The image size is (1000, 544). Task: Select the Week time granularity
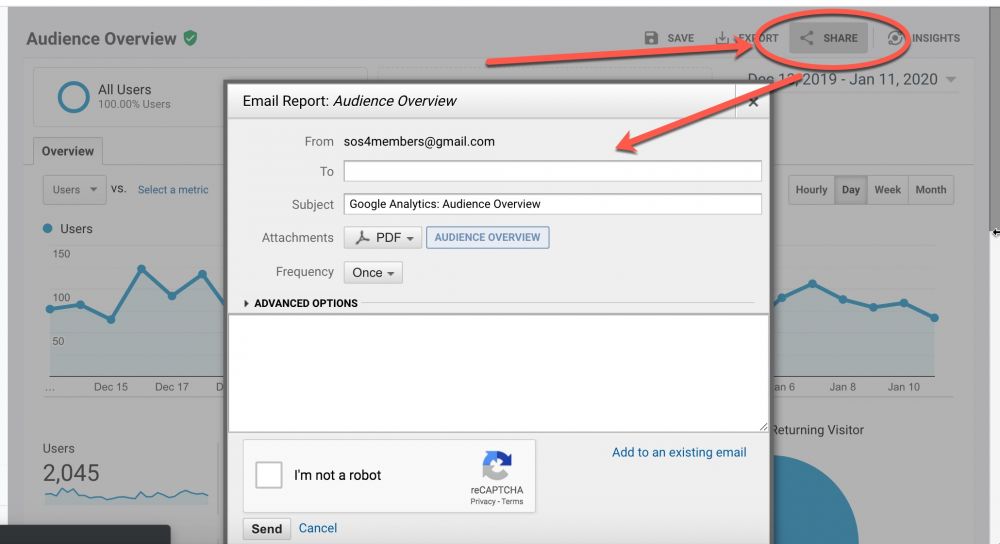tap(887, 190)
